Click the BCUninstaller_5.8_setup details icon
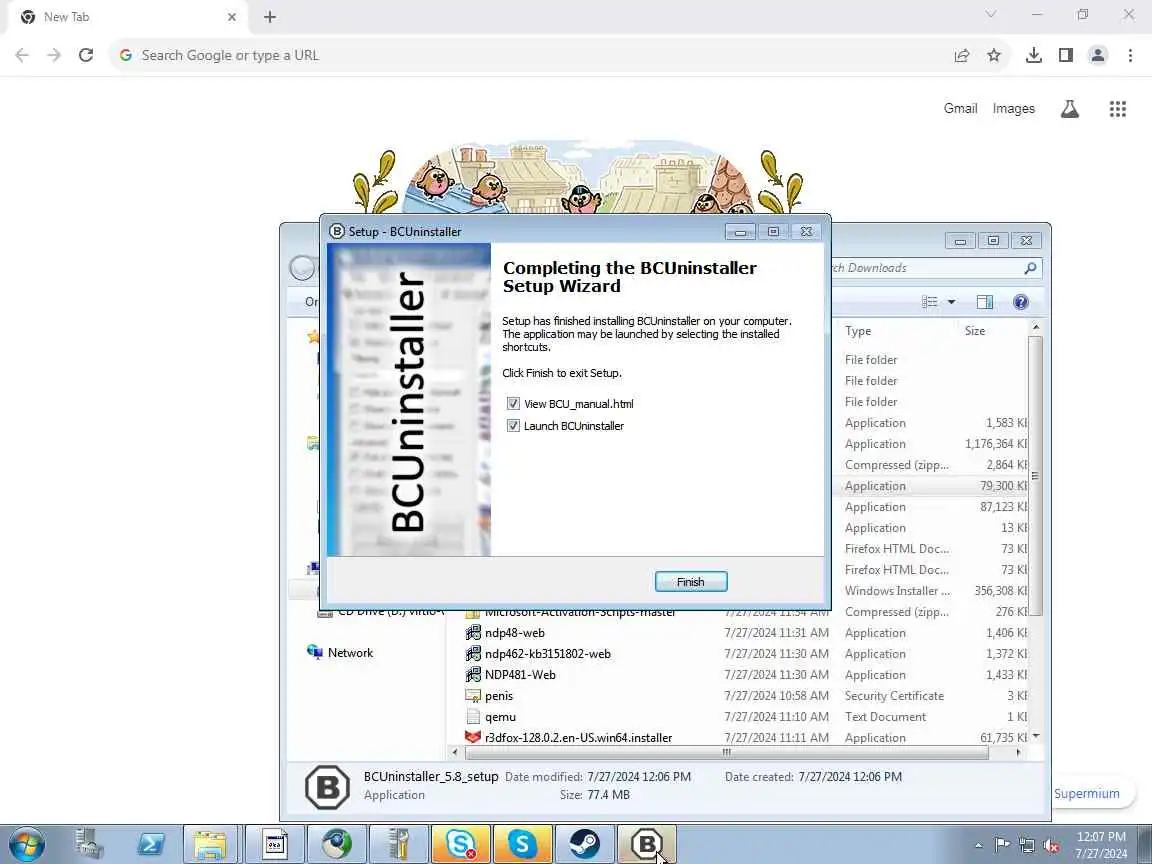1152x864 pixels. click(x=328, y=787)
